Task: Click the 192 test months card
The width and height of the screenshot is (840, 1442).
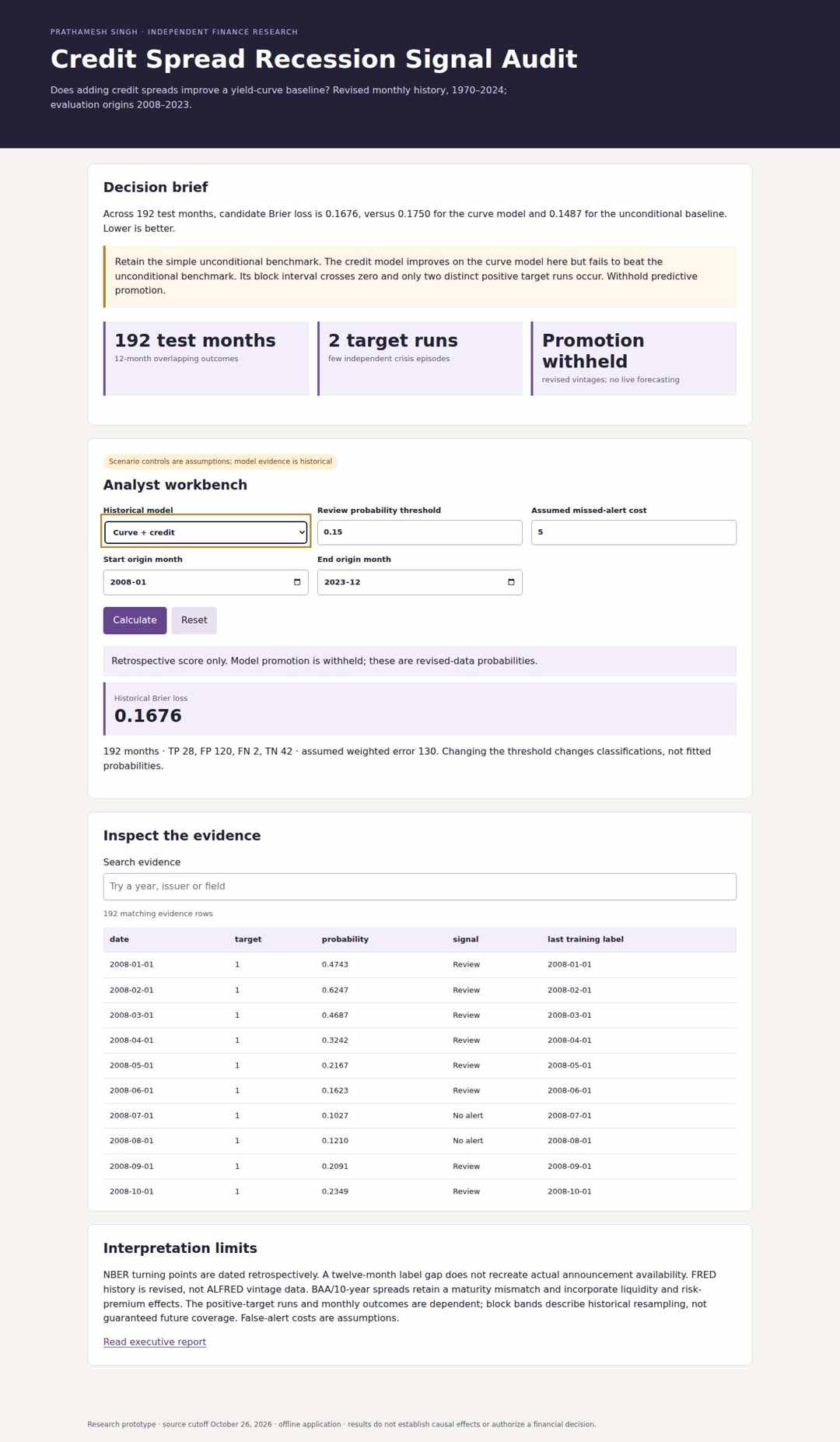Action: click(206, 358)
